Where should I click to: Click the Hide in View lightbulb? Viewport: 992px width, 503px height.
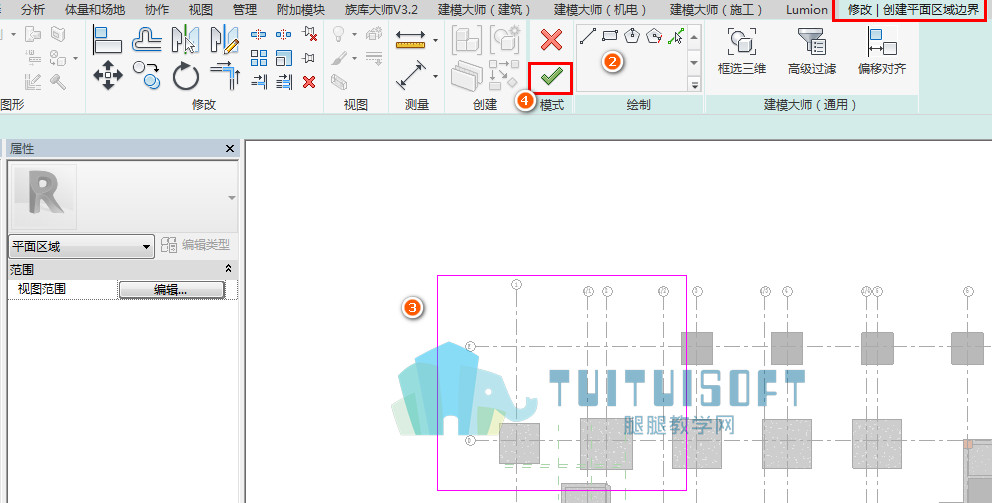point(339,34)
